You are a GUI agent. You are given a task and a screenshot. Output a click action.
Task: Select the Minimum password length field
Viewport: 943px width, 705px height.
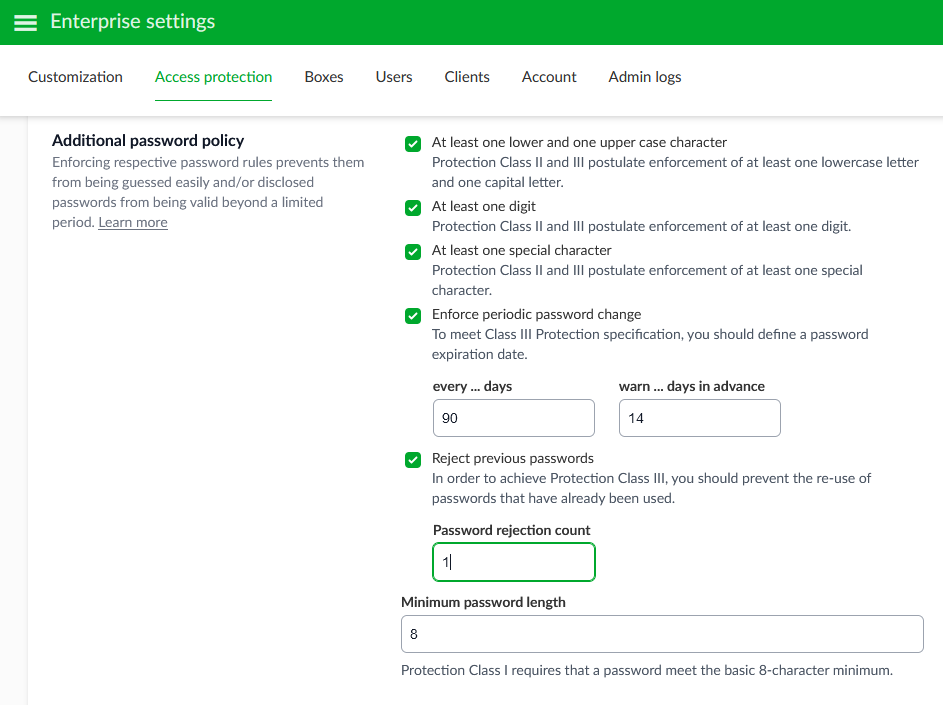[x=662, y=634]
